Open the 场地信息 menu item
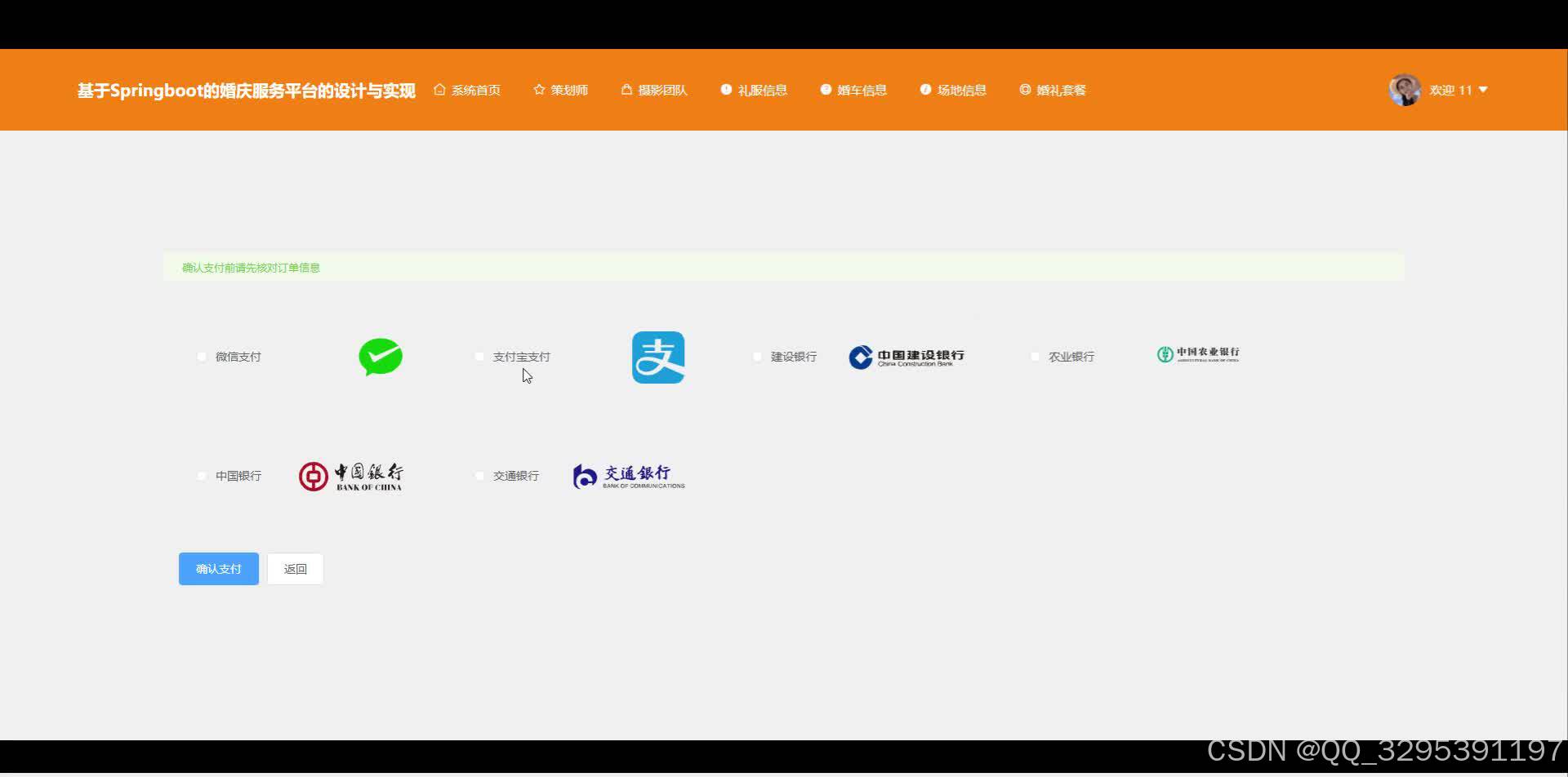The image size is (1568, 777). click(953, 90)
